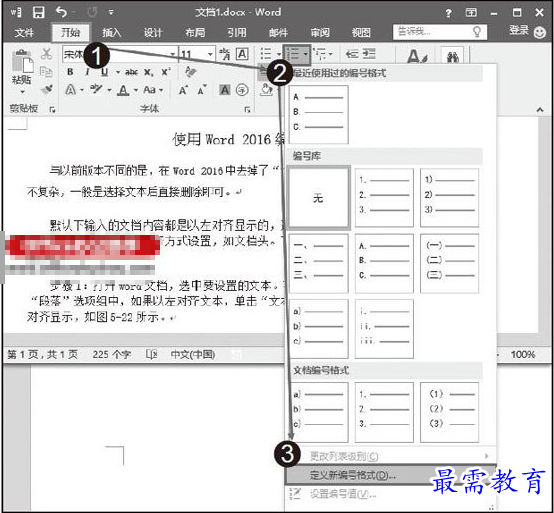
Task: Choose 定义新编号格式 menu item
Action: tap(391, 475)
